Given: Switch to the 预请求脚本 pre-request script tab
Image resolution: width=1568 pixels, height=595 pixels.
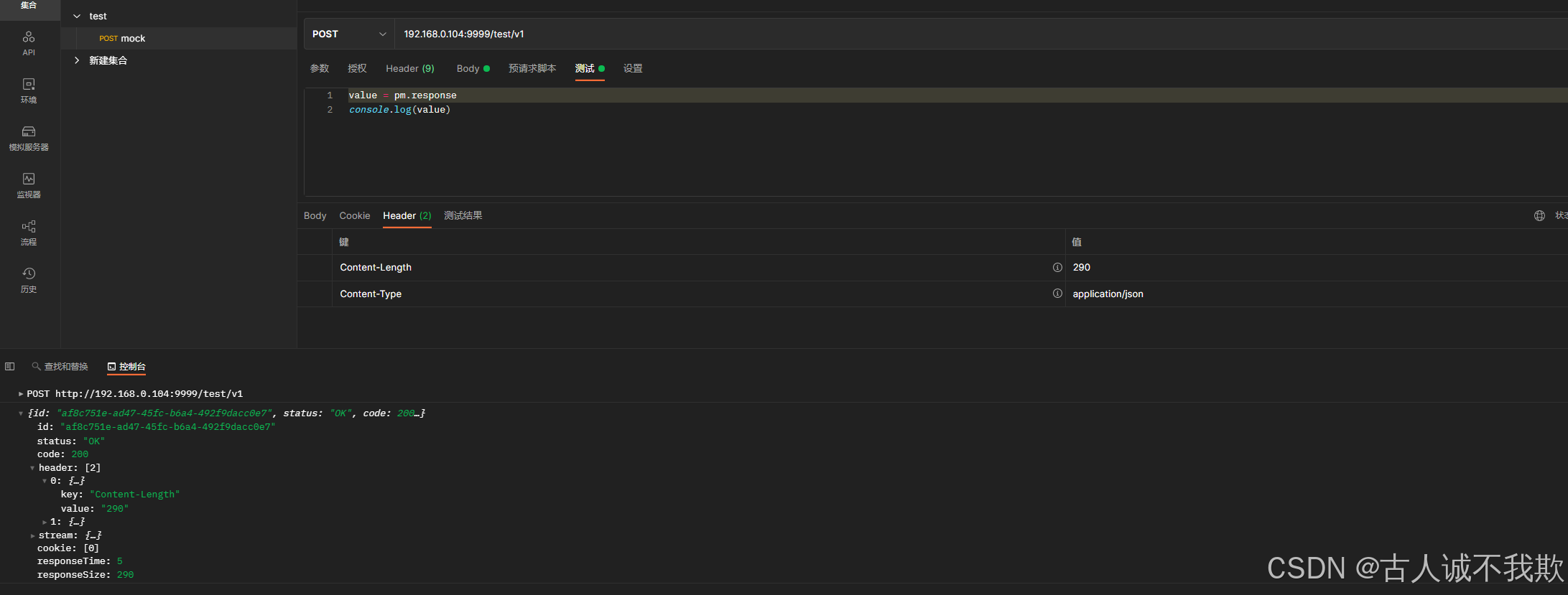Looking at the screenshot, I should [x=532, y=68].
